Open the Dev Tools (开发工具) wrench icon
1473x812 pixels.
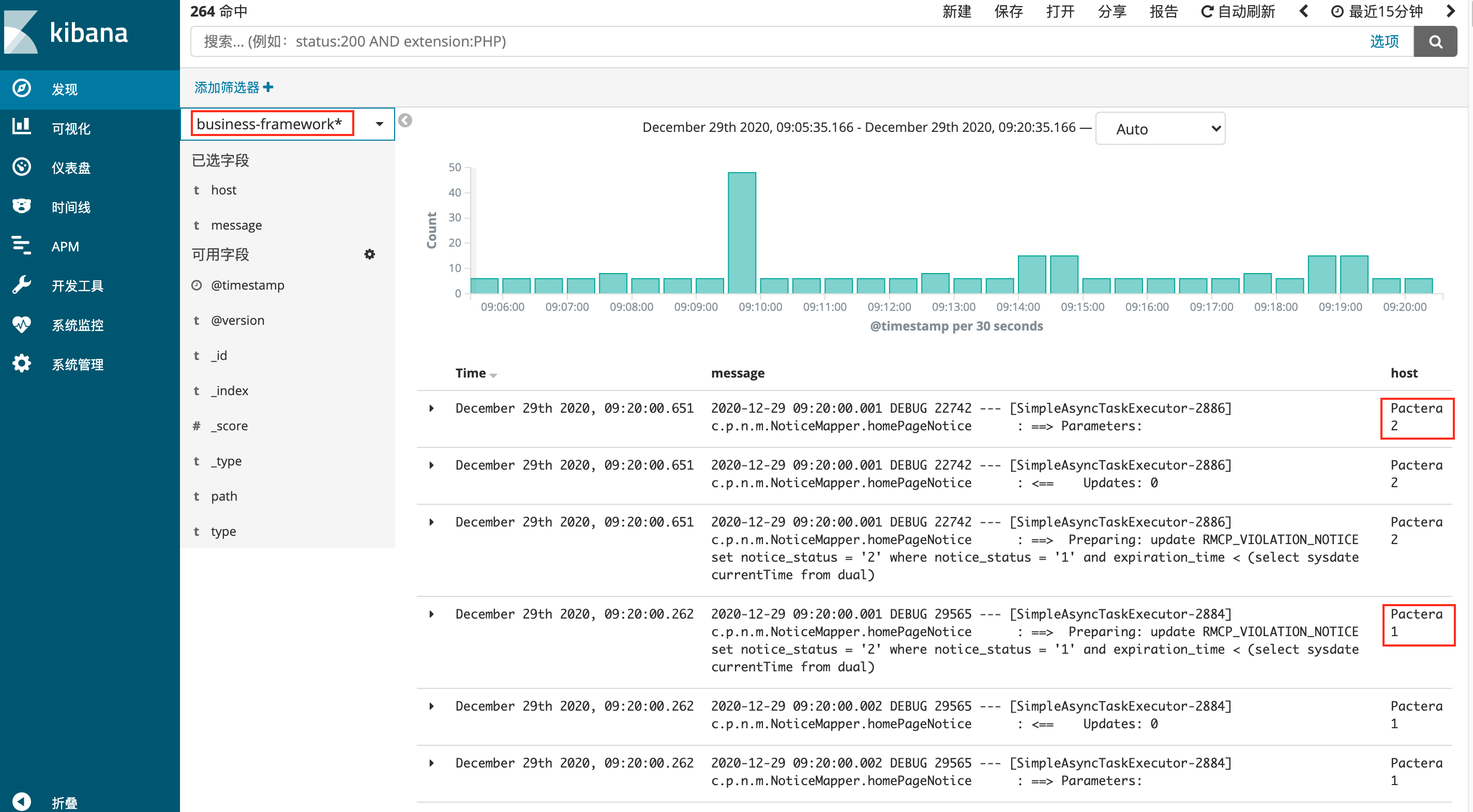pos(22,285)
